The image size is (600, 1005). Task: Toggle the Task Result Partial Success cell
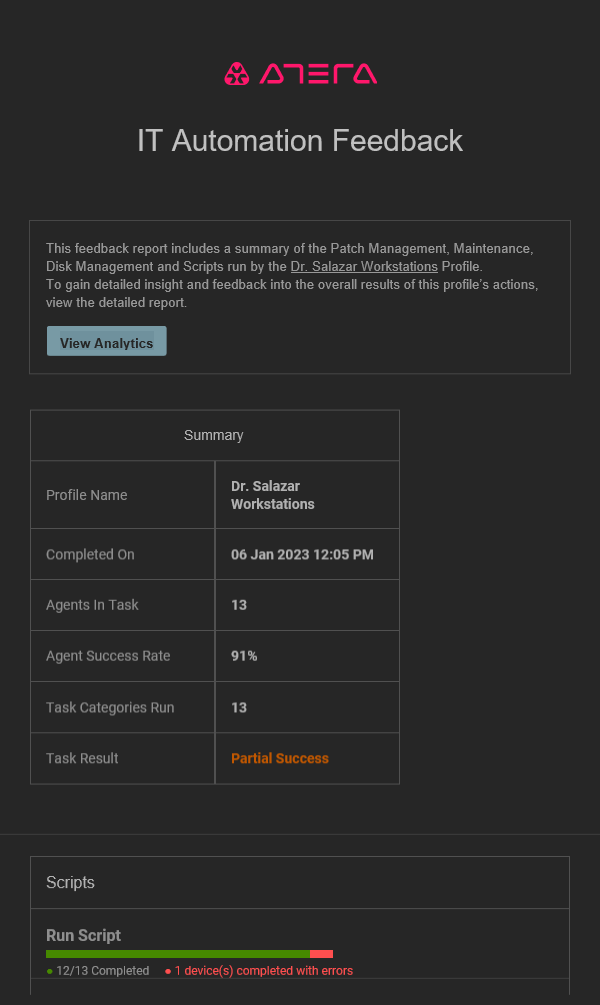[x=306, y=758]
